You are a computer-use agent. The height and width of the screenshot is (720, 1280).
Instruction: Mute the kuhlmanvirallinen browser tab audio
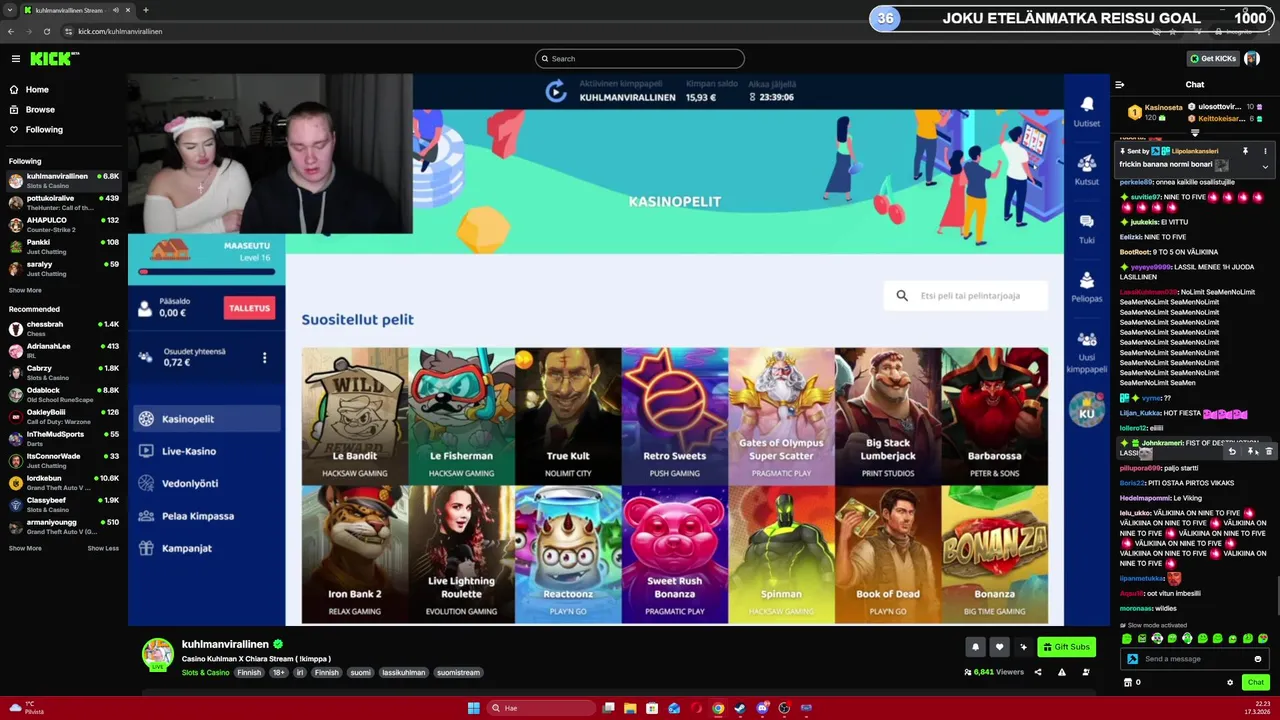[116, 10]
